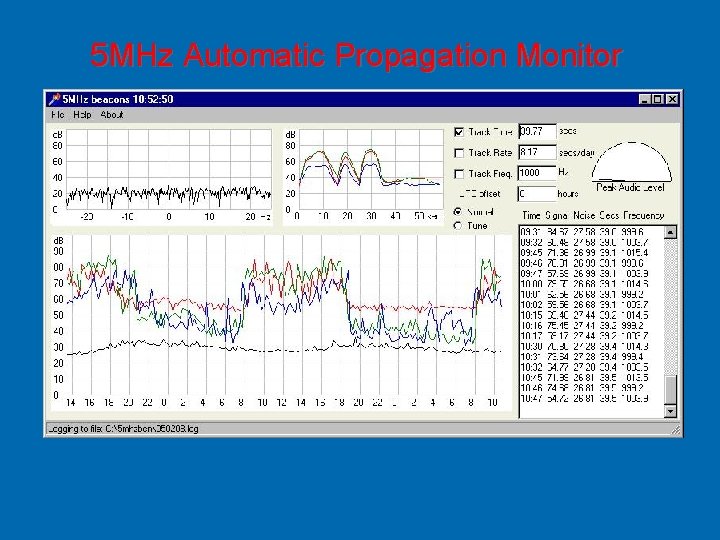Click the Peak Audio Level meter
The image size is (720, 540).
click(x=632, y=162)
